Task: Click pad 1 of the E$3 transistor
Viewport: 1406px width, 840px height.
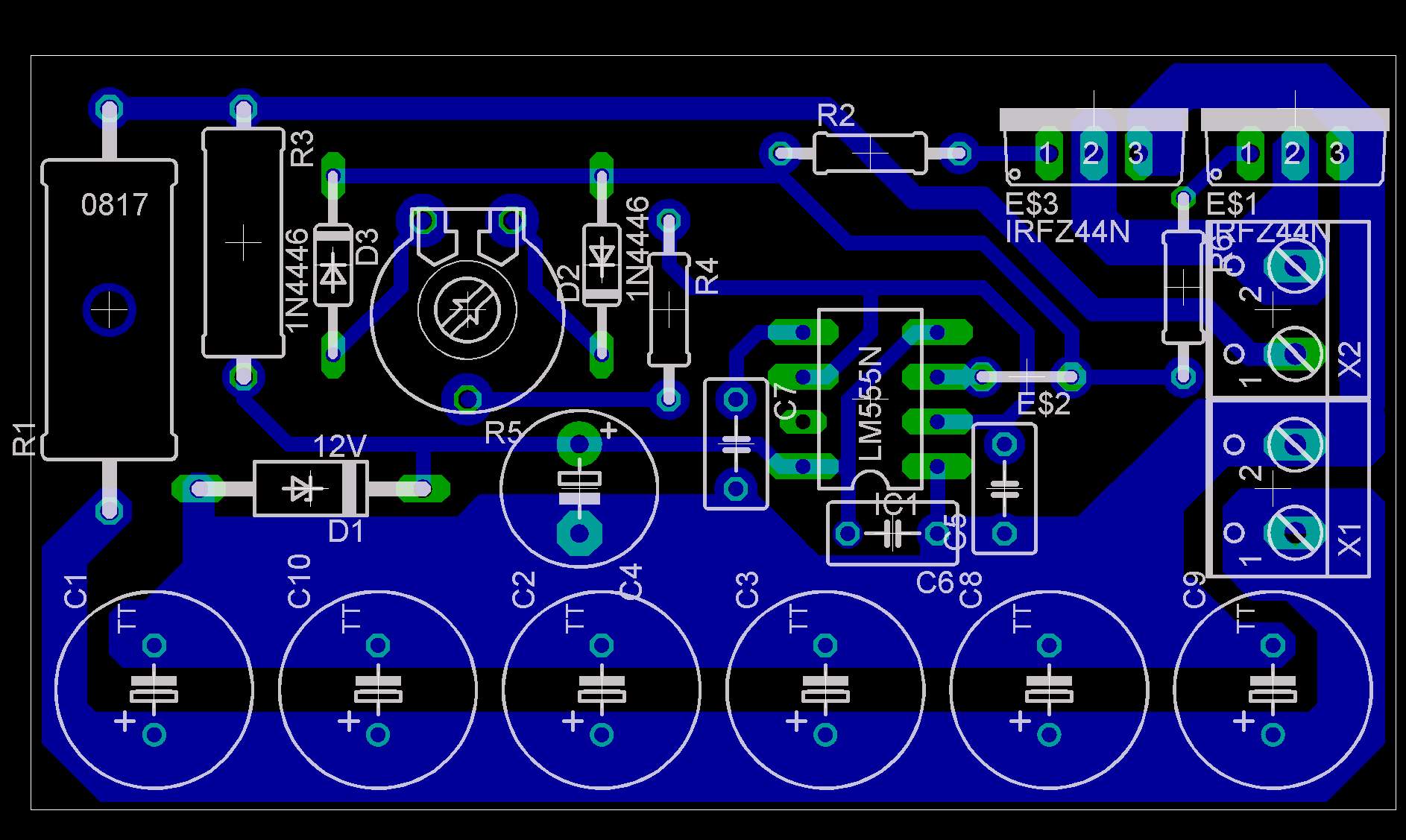Action: (1047, 154)
